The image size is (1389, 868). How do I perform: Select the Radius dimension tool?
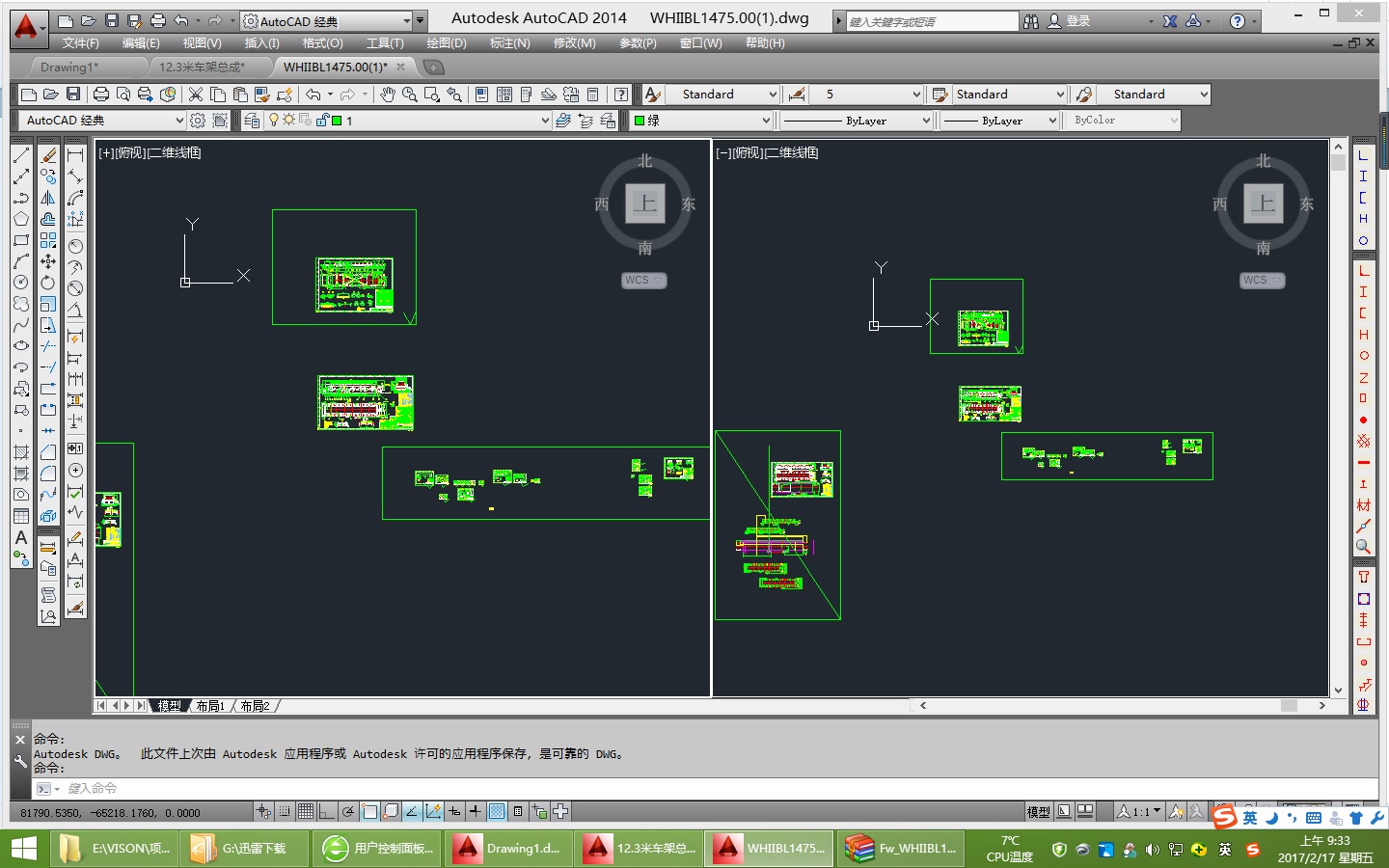coord(75,246)
